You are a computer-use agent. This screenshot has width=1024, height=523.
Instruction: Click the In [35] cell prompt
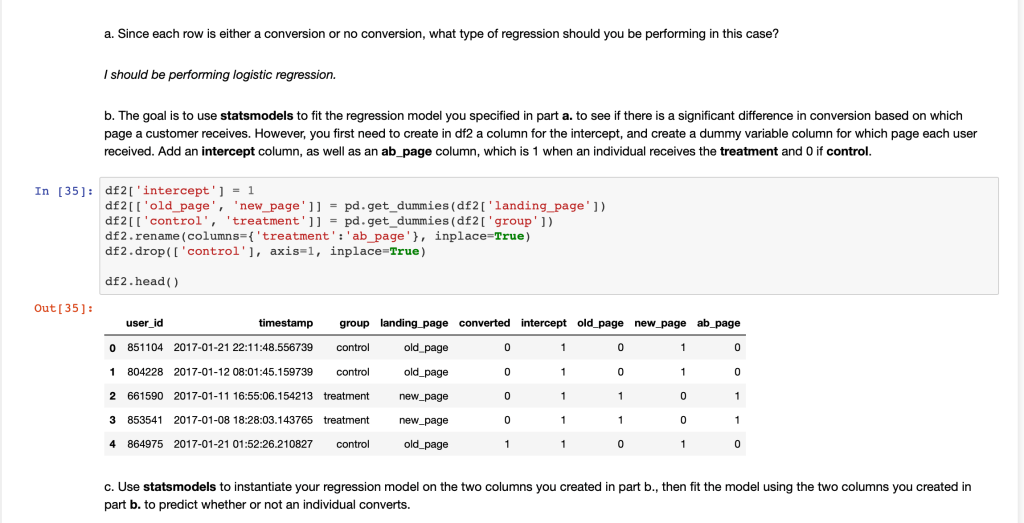(x=64, y=190)
